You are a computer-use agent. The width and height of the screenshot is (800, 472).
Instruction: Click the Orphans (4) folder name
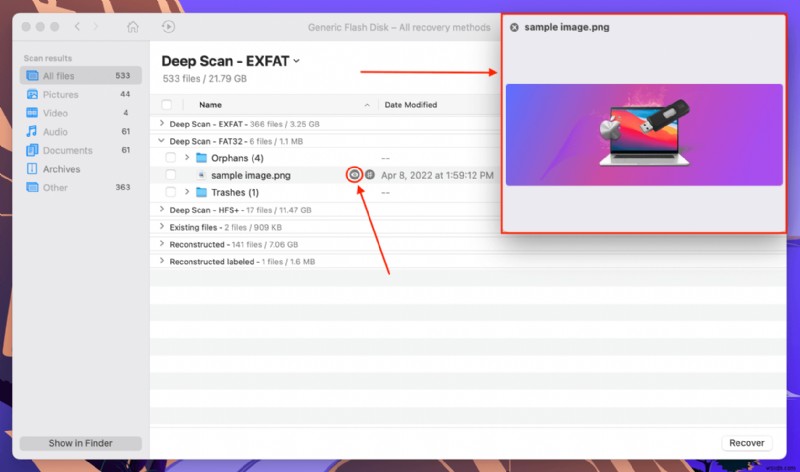click(x=237, y=158)
